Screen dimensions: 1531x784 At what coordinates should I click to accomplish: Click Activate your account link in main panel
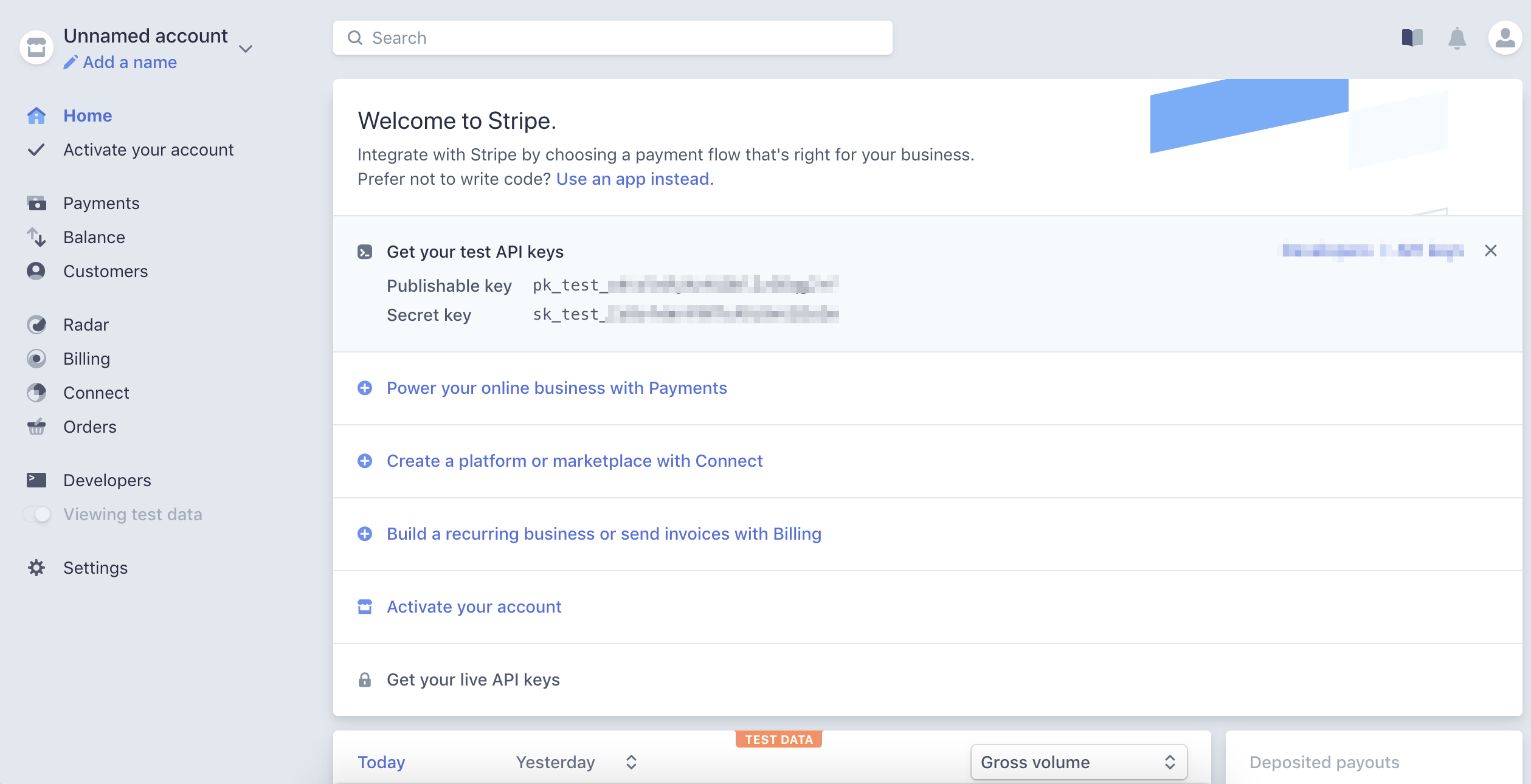tap(474, 607)
